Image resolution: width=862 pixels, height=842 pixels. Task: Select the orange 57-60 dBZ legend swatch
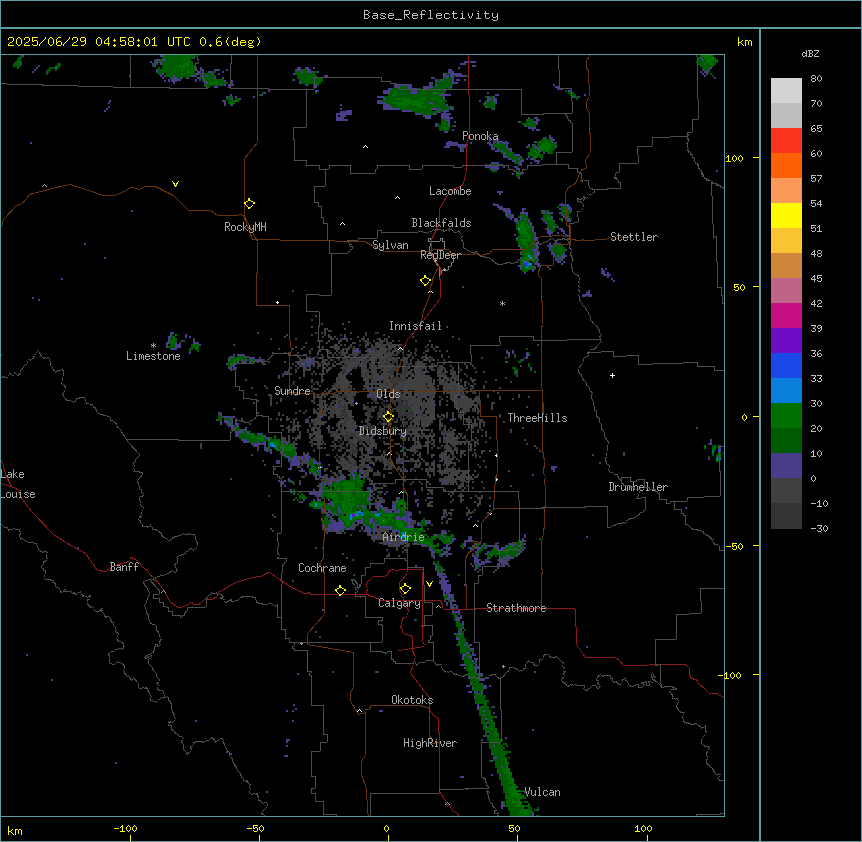click(786, 165)
